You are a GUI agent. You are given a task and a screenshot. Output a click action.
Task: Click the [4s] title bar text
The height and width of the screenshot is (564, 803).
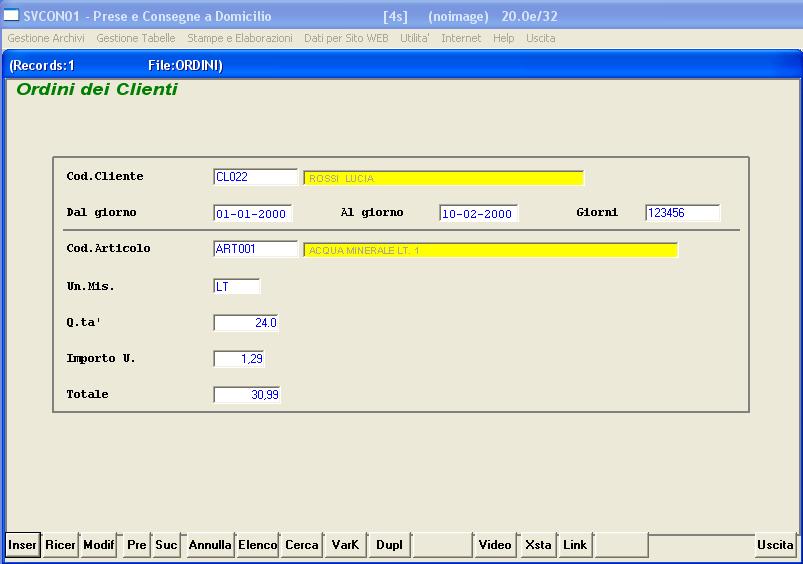click(x=395, y=16)
